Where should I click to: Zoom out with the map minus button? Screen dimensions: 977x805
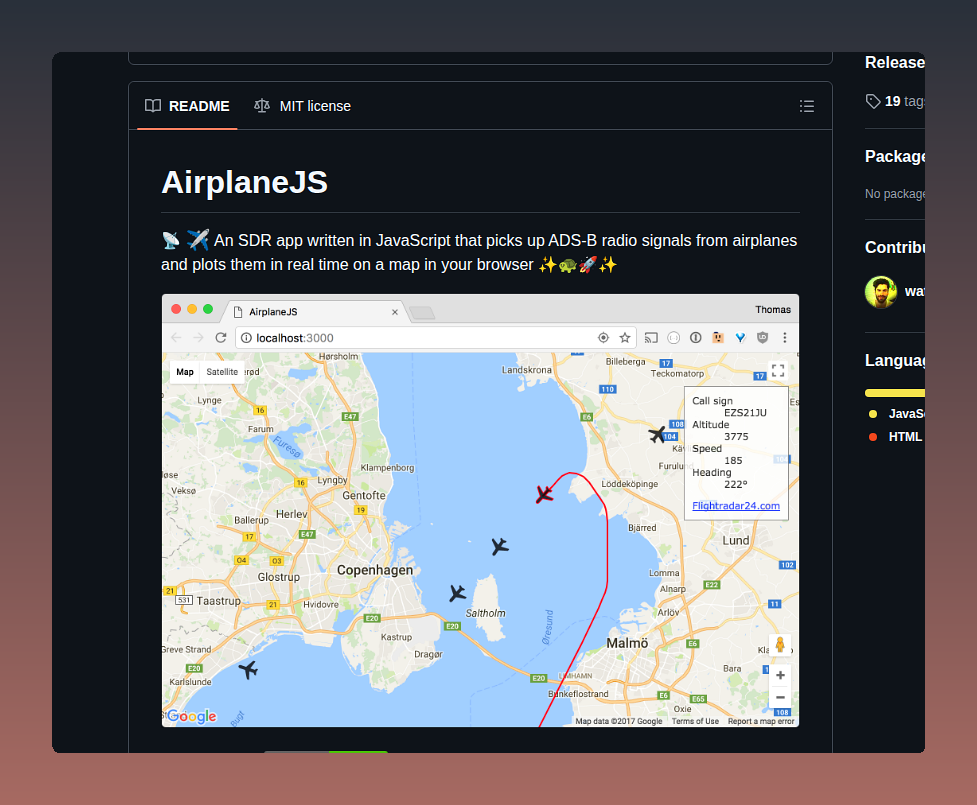coord(780,697)
